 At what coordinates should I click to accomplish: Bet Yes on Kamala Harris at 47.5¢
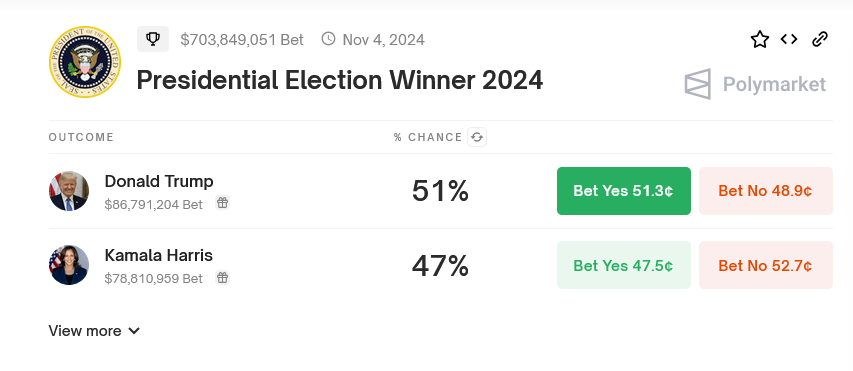623,265
